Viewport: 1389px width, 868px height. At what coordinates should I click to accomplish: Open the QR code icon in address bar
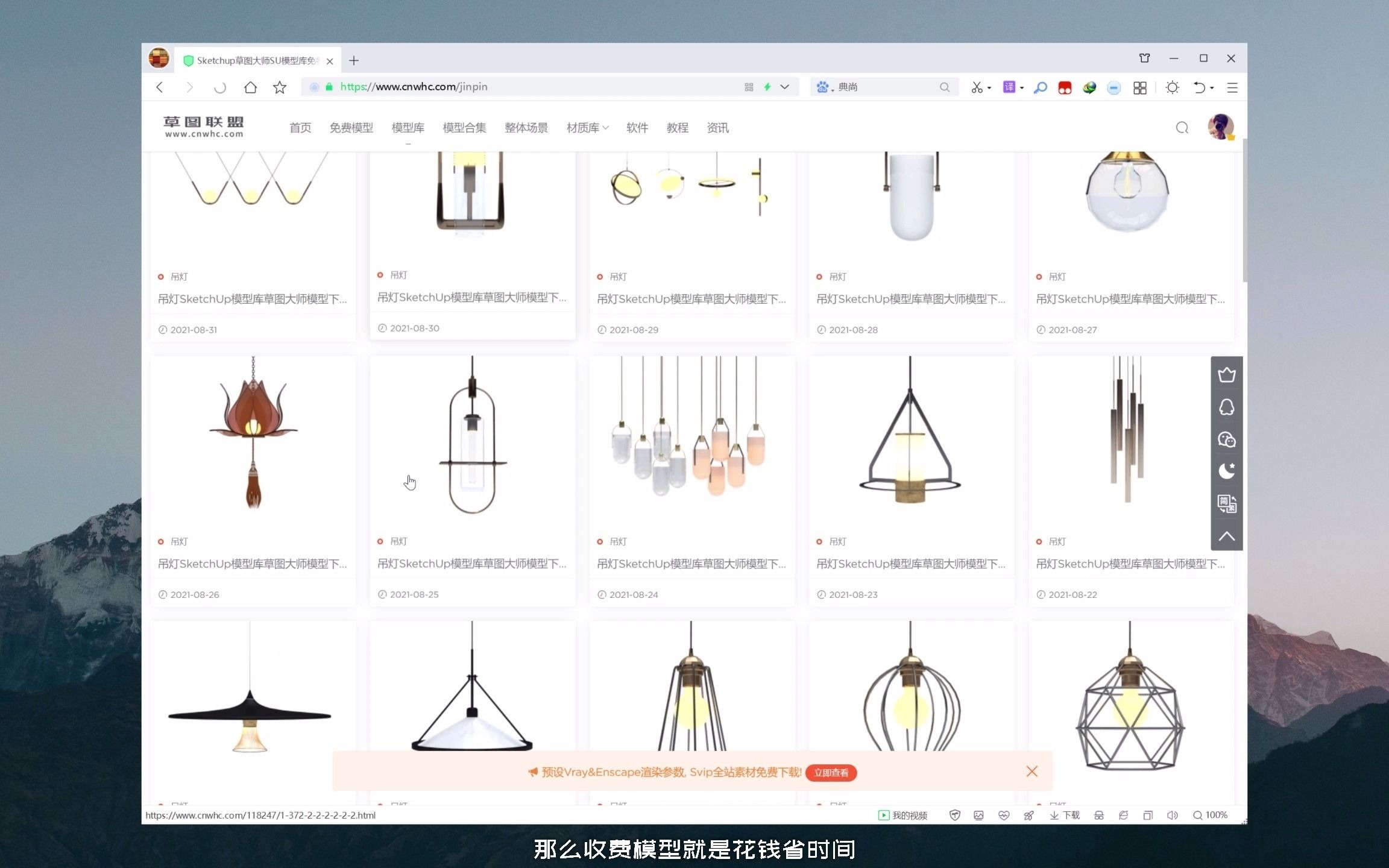tap(749, 87)
